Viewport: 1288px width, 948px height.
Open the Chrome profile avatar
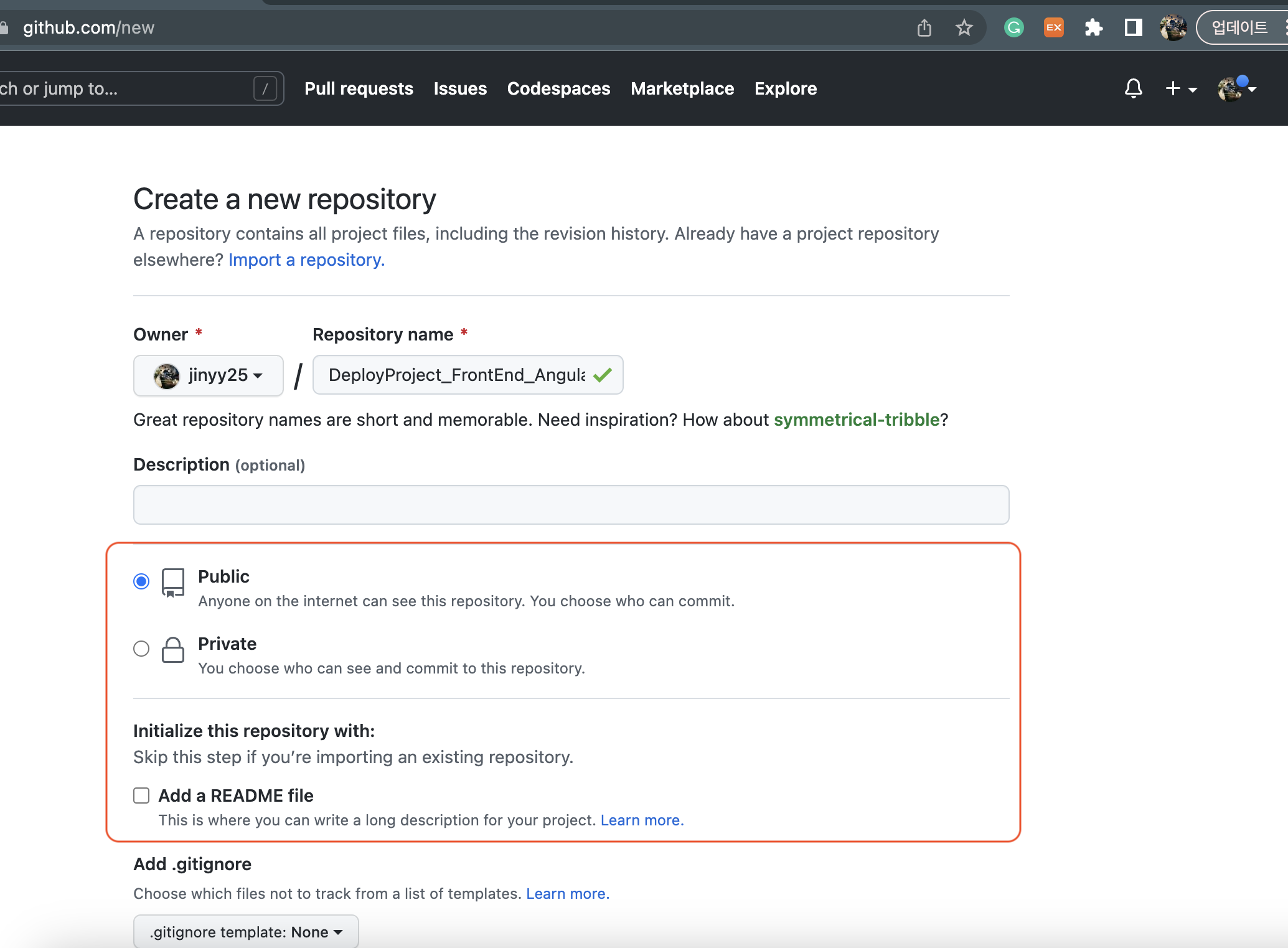(1173, 27)
